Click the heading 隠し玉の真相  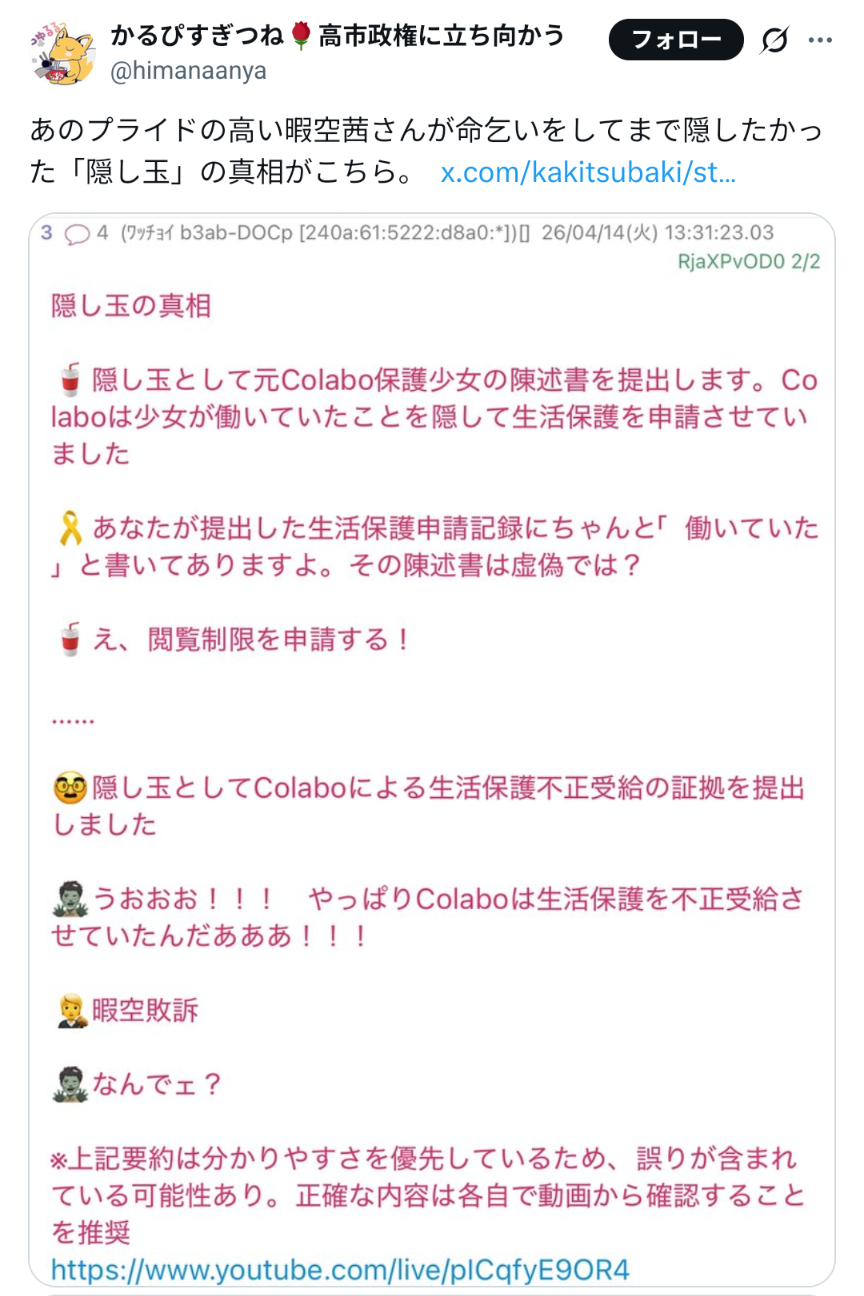131,306
